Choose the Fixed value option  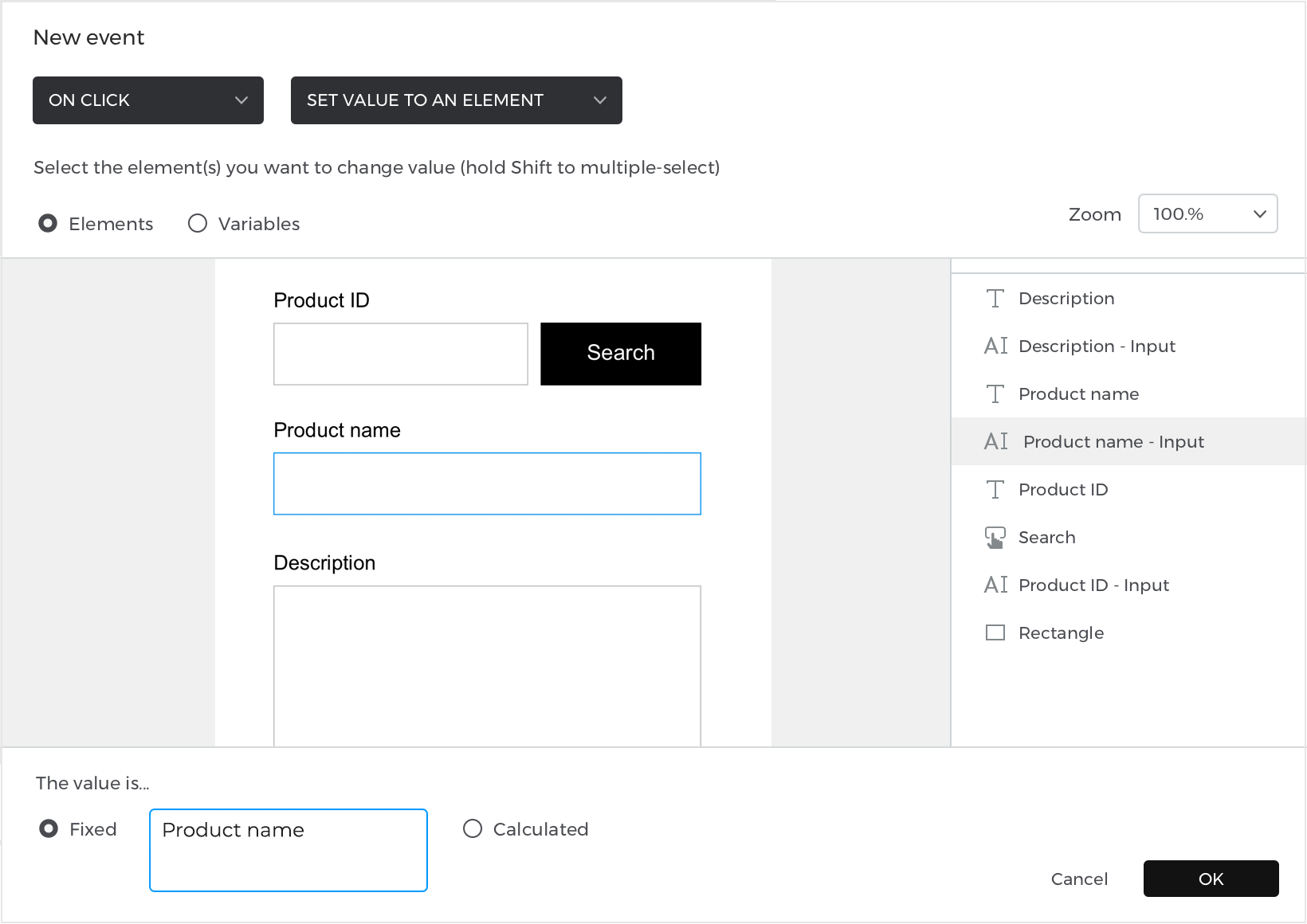(49, 828)
